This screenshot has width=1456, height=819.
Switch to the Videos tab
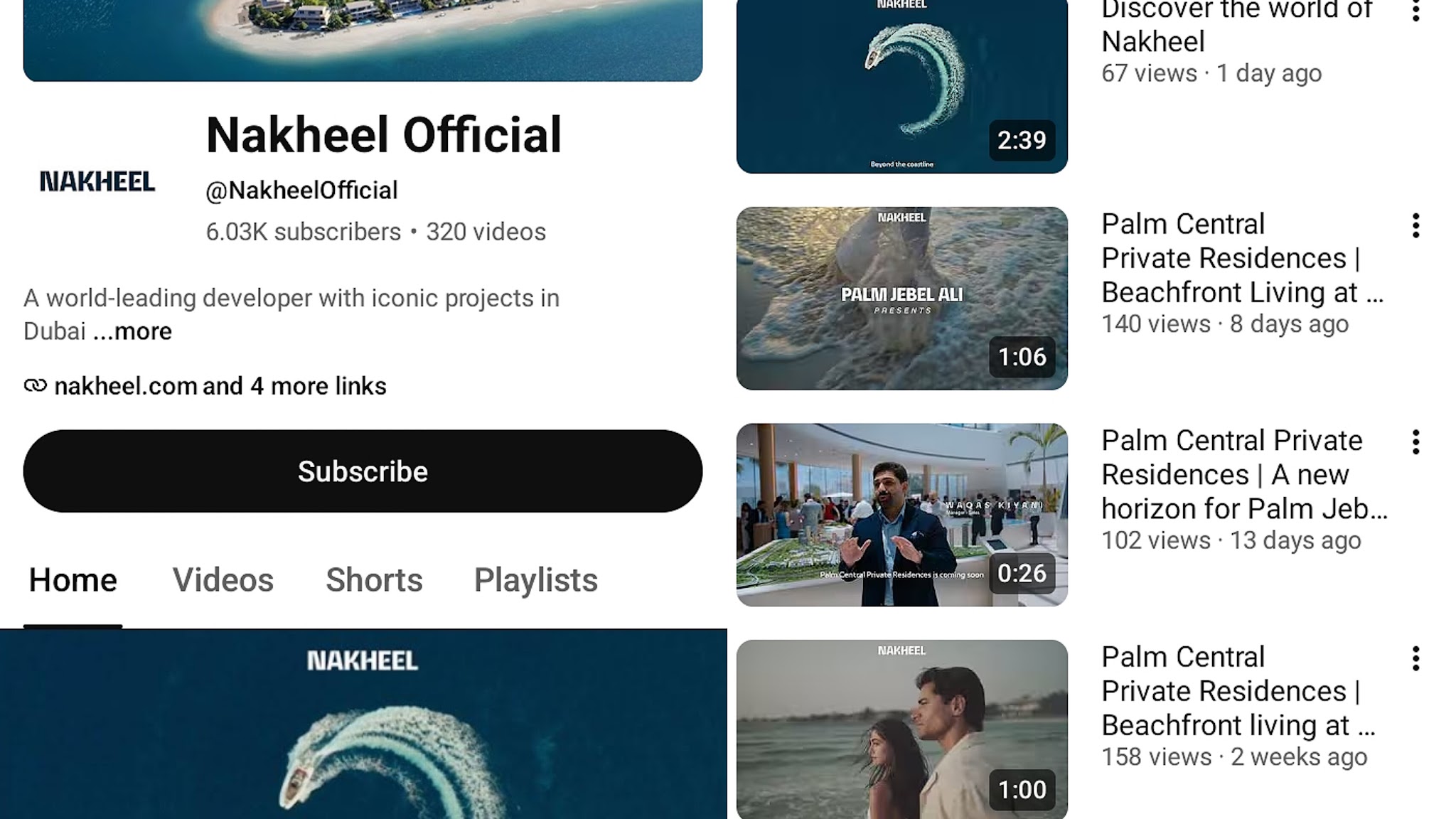click(223, 580)
